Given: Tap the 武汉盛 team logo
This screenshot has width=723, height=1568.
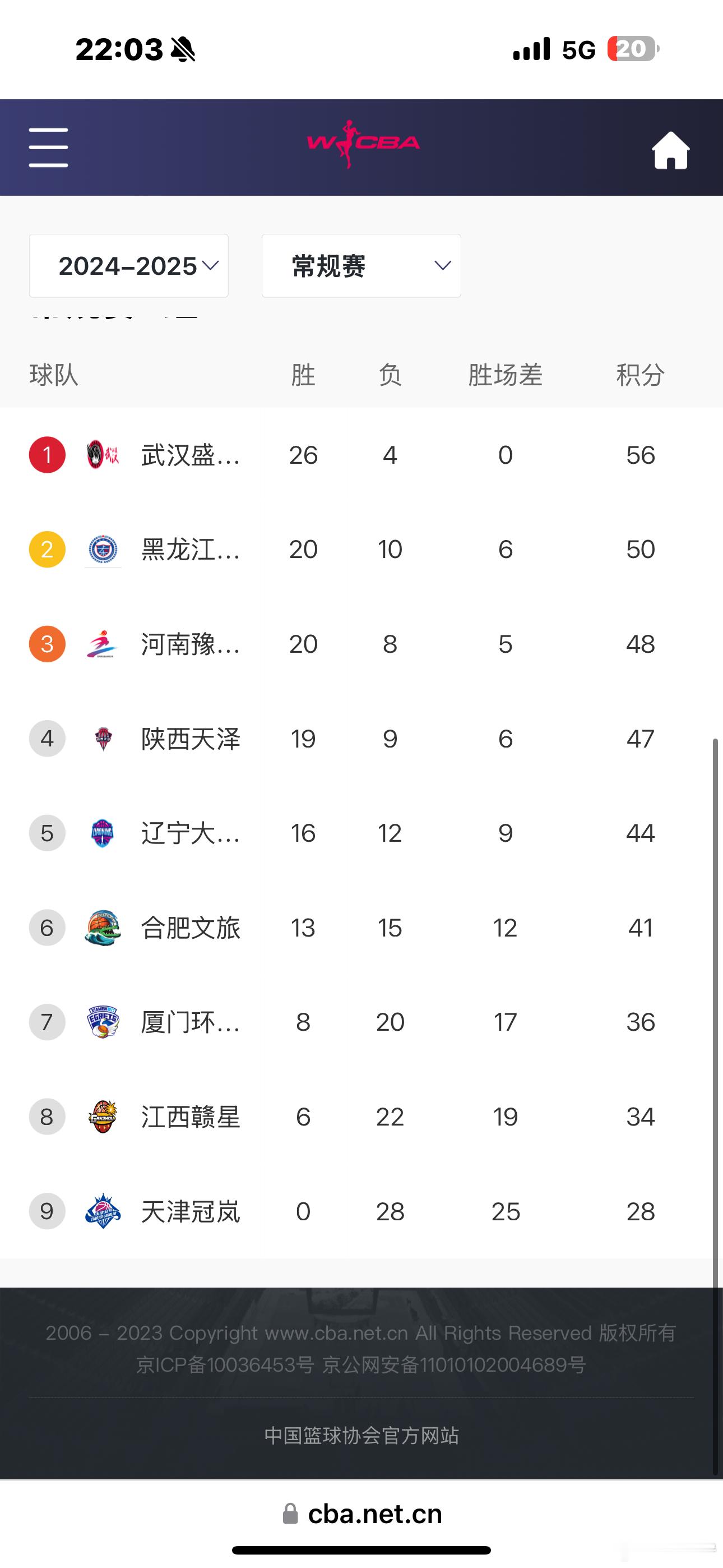Looking at the screenshot, I should tap(103, 455).
